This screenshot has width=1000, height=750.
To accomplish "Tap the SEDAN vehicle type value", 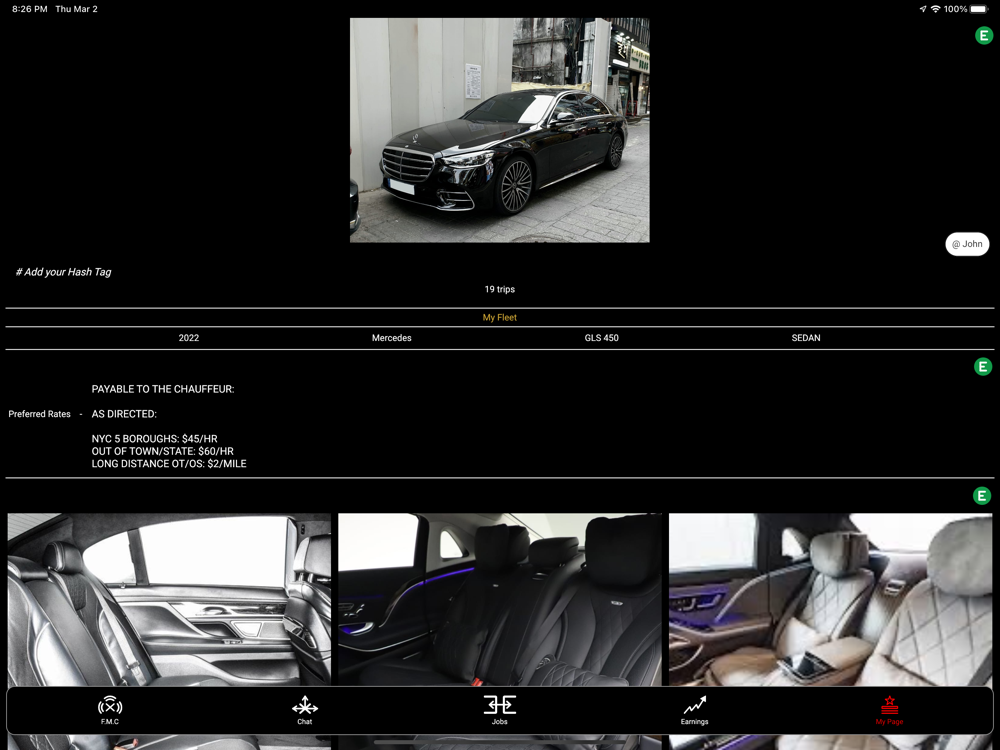I will tap(806, 338).
